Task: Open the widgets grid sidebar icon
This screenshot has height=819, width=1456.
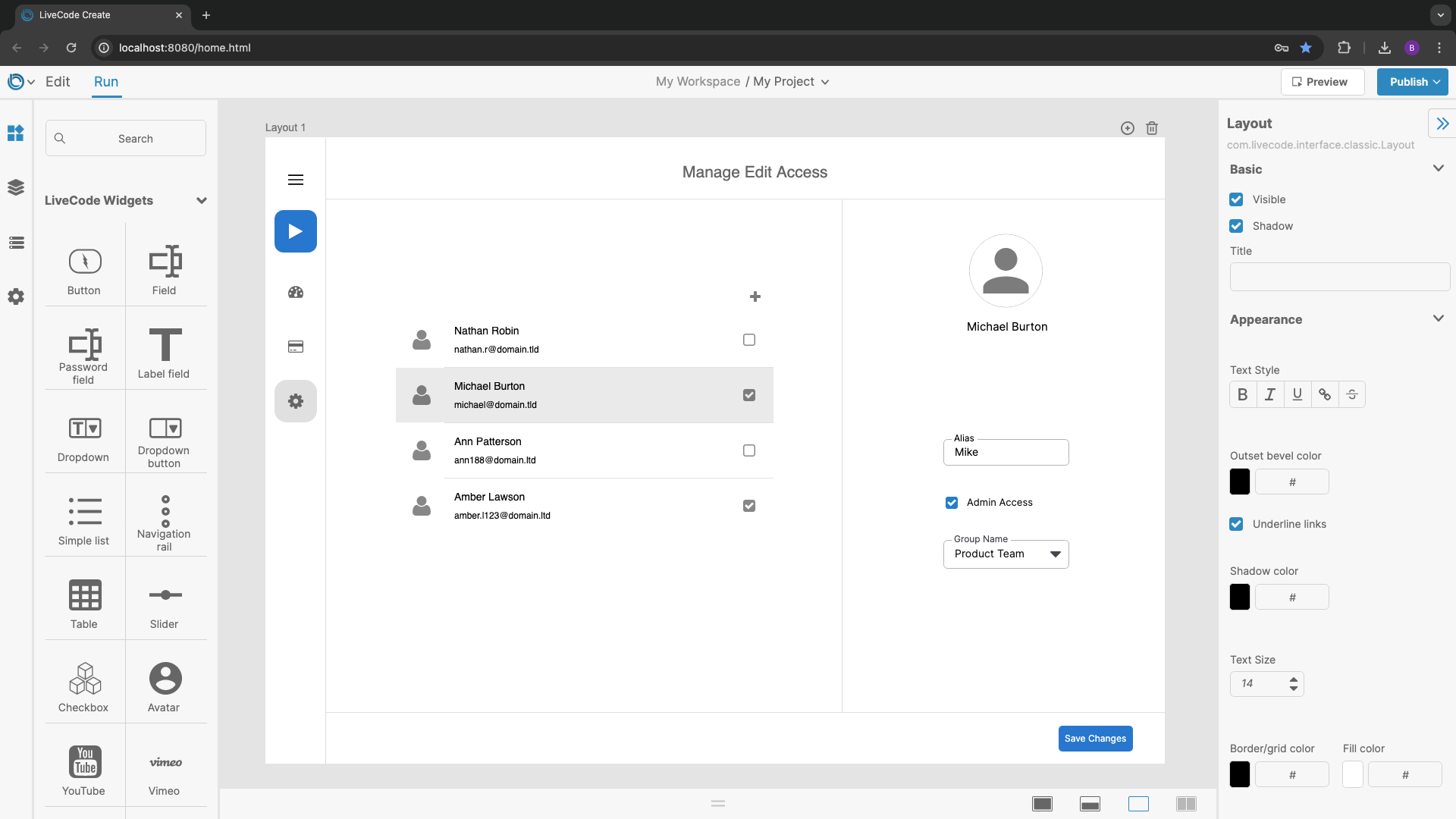Action: [16, 133]
